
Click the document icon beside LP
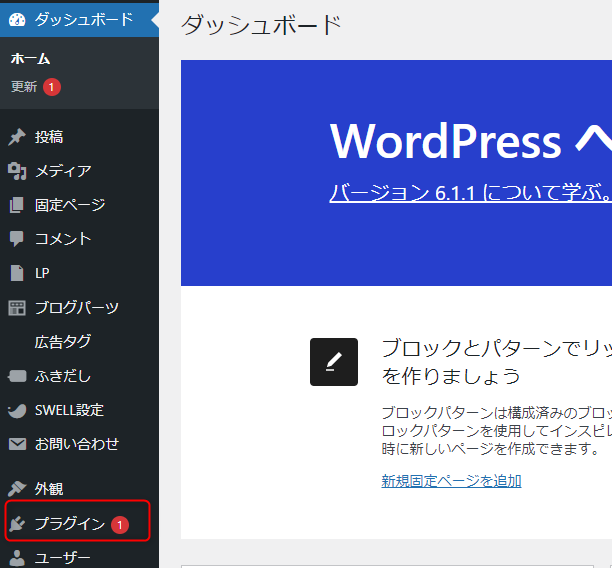point(17,273)
